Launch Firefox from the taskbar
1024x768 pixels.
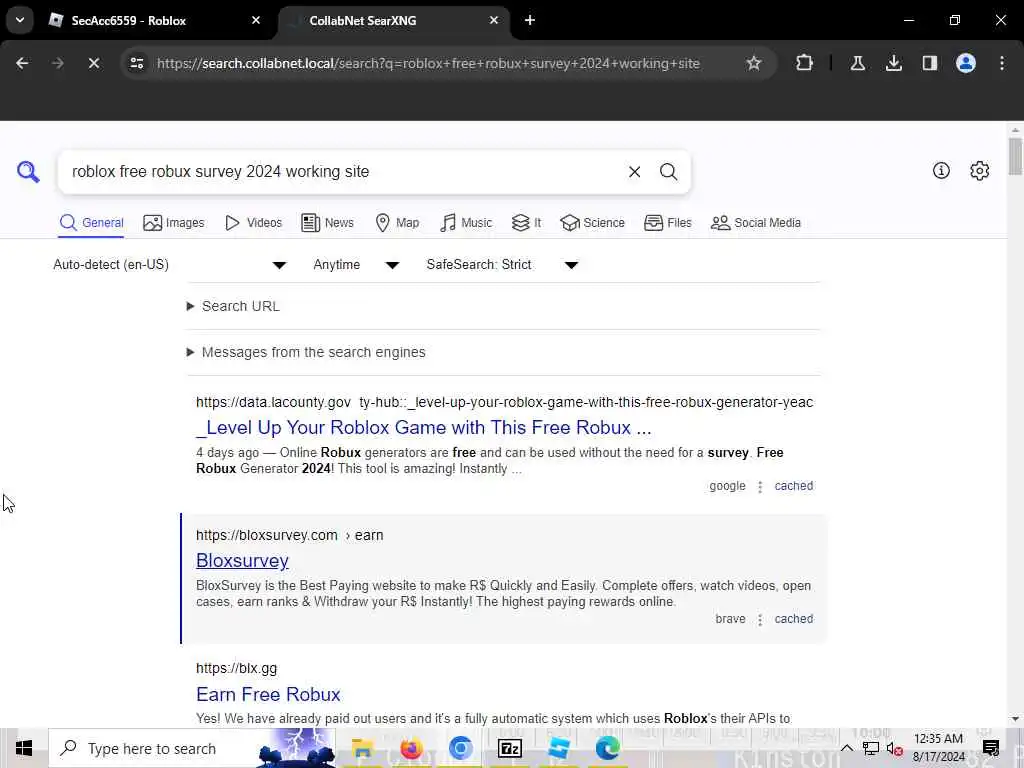[411, 748]
